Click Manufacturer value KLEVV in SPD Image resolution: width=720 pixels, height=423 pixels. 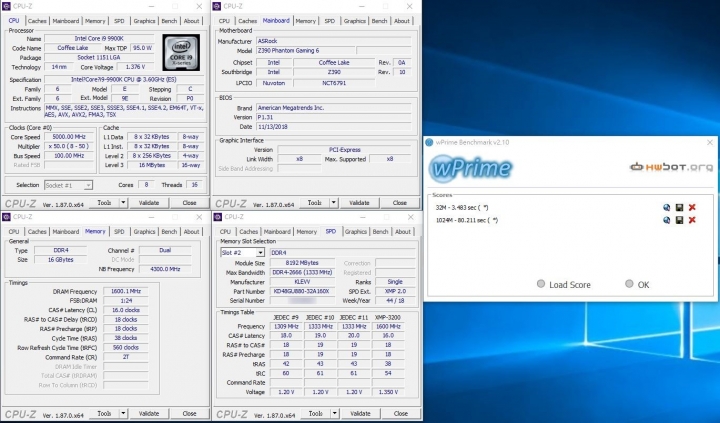tap(302, 282)
